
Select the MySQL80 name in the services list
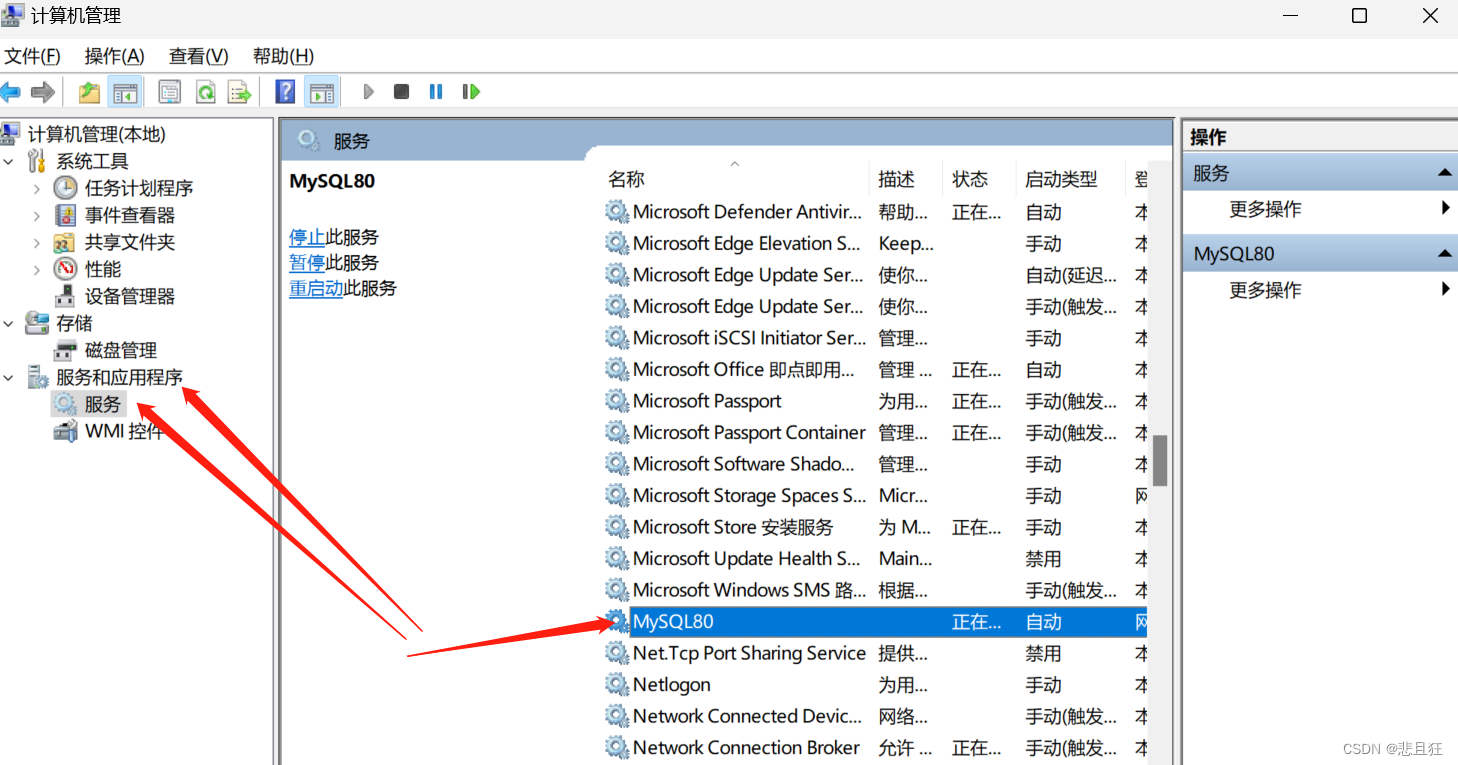[673, 622]
